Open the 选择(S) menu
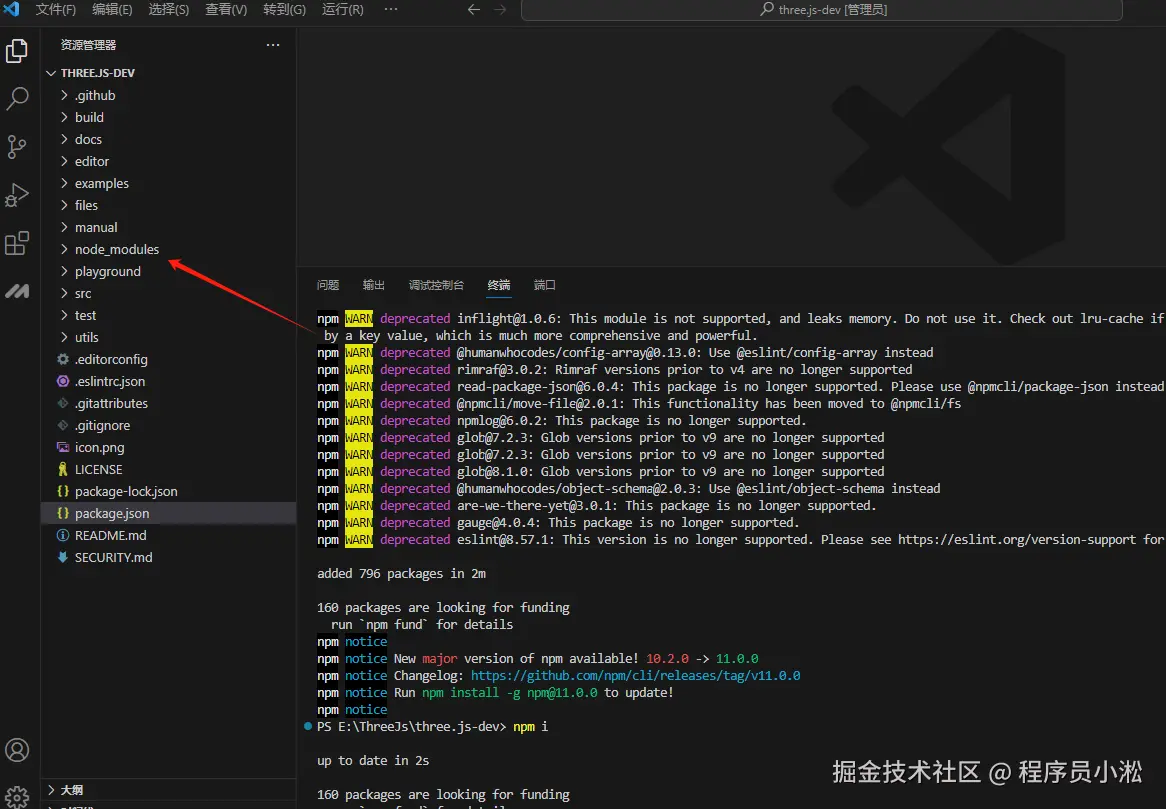The width and height of the screenshot is (1166, 809). [169, 10]
